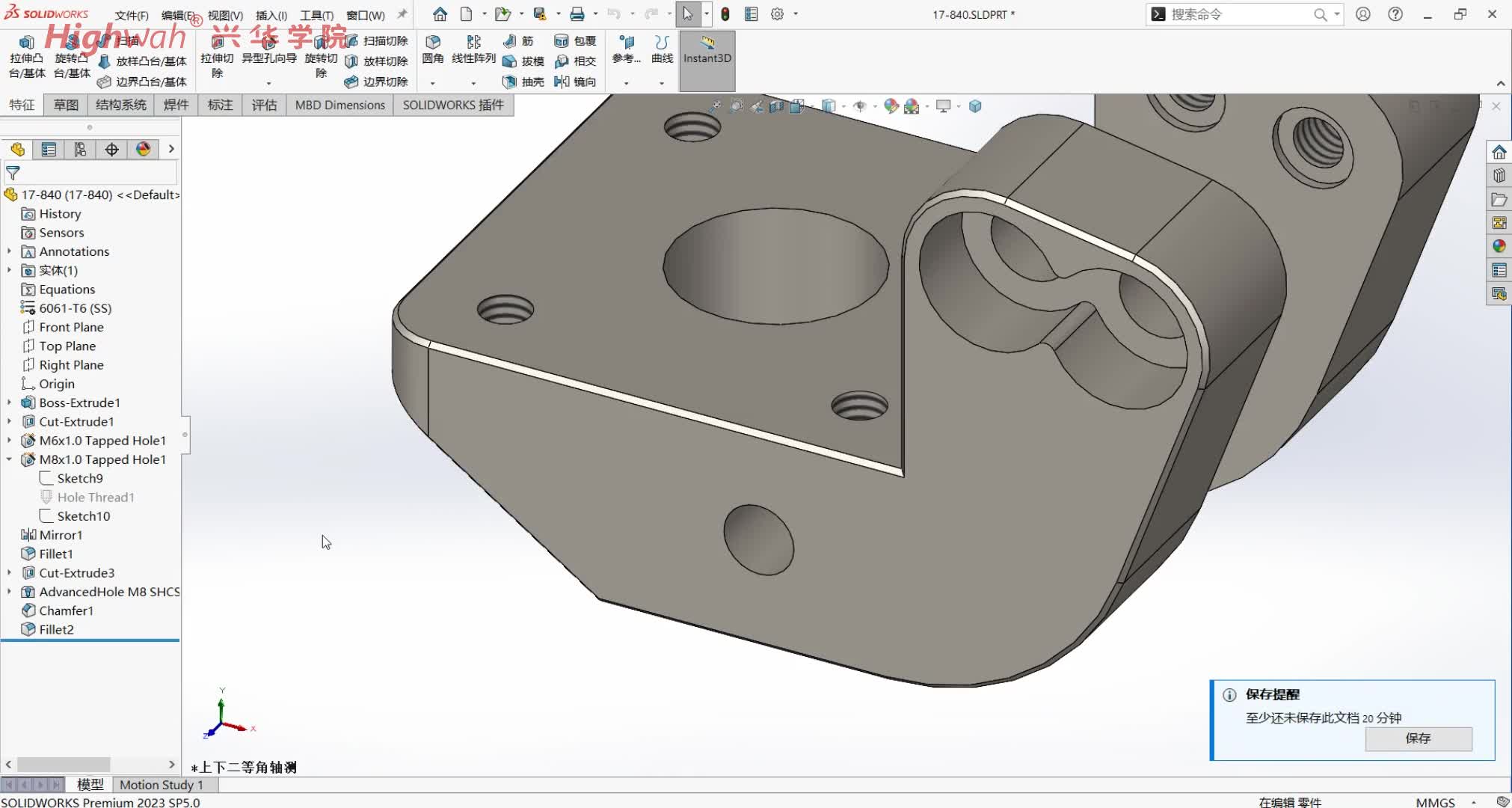1512x808 pixels.
Task: Toggle the menu bar pin icon
Action: pos(402,14)
